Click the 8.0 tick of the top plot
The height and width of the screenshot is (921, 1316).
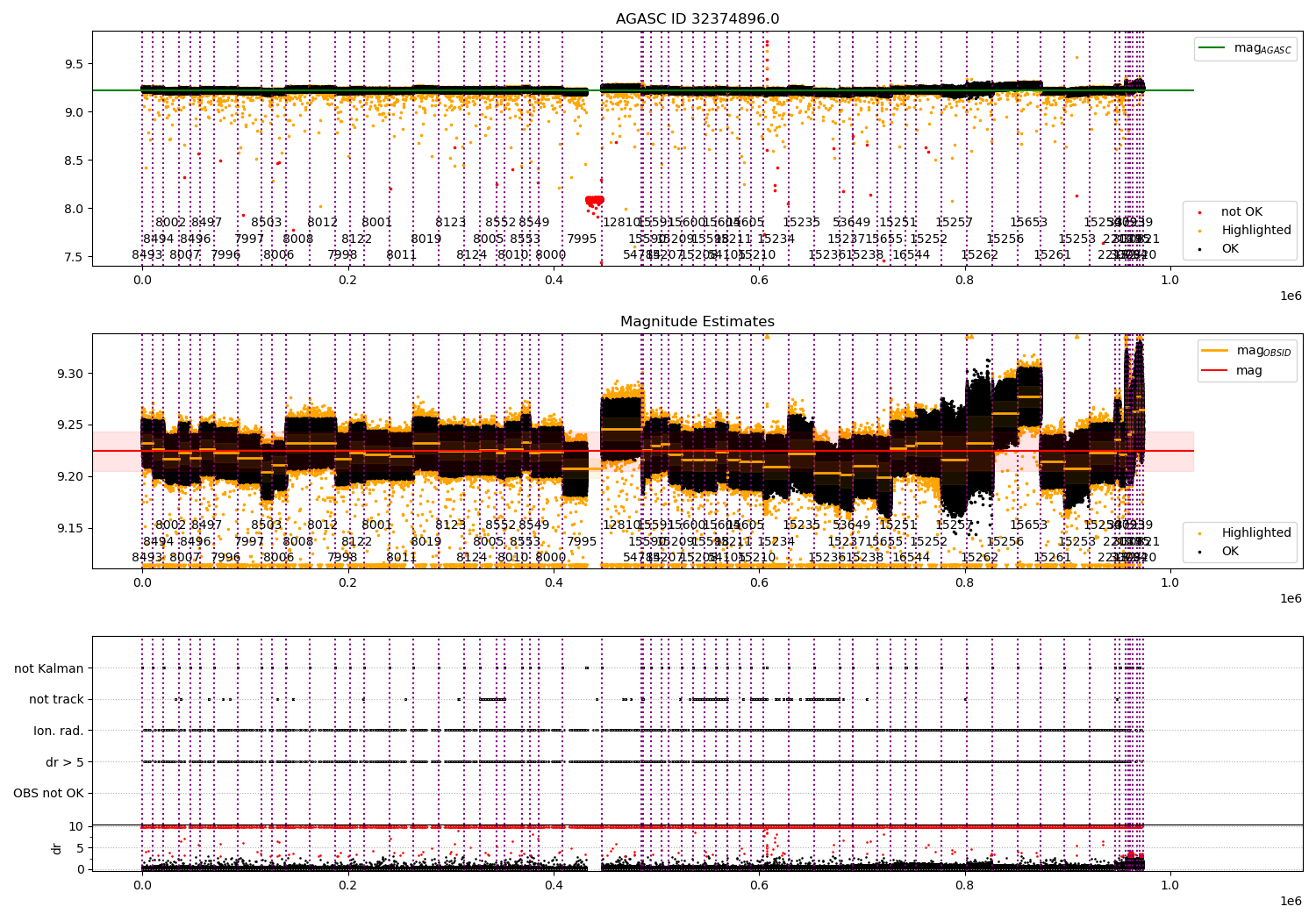tap(75, 209)
